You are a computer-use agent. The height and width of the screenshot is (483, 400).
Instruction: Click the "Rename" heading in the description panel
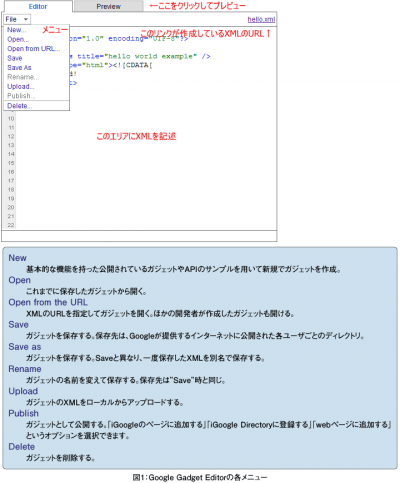(x=25, y=369)
